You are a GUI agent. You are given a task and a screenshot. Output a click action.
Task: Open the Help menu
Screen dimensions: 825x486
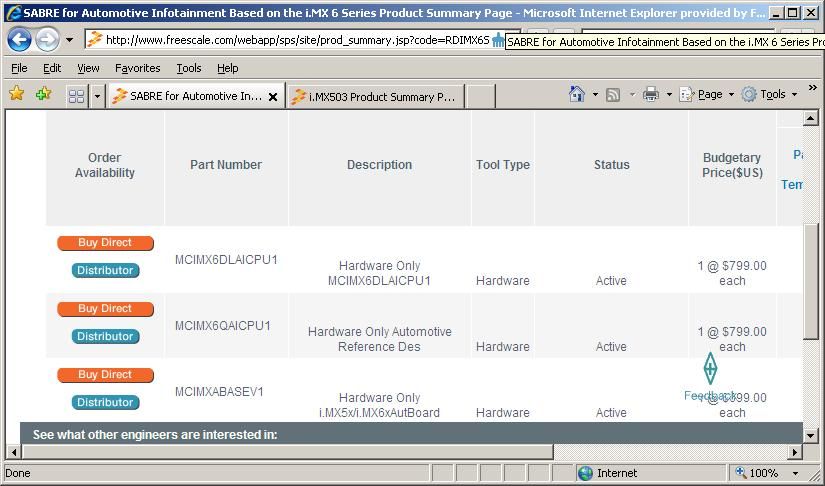click(227, 68)
